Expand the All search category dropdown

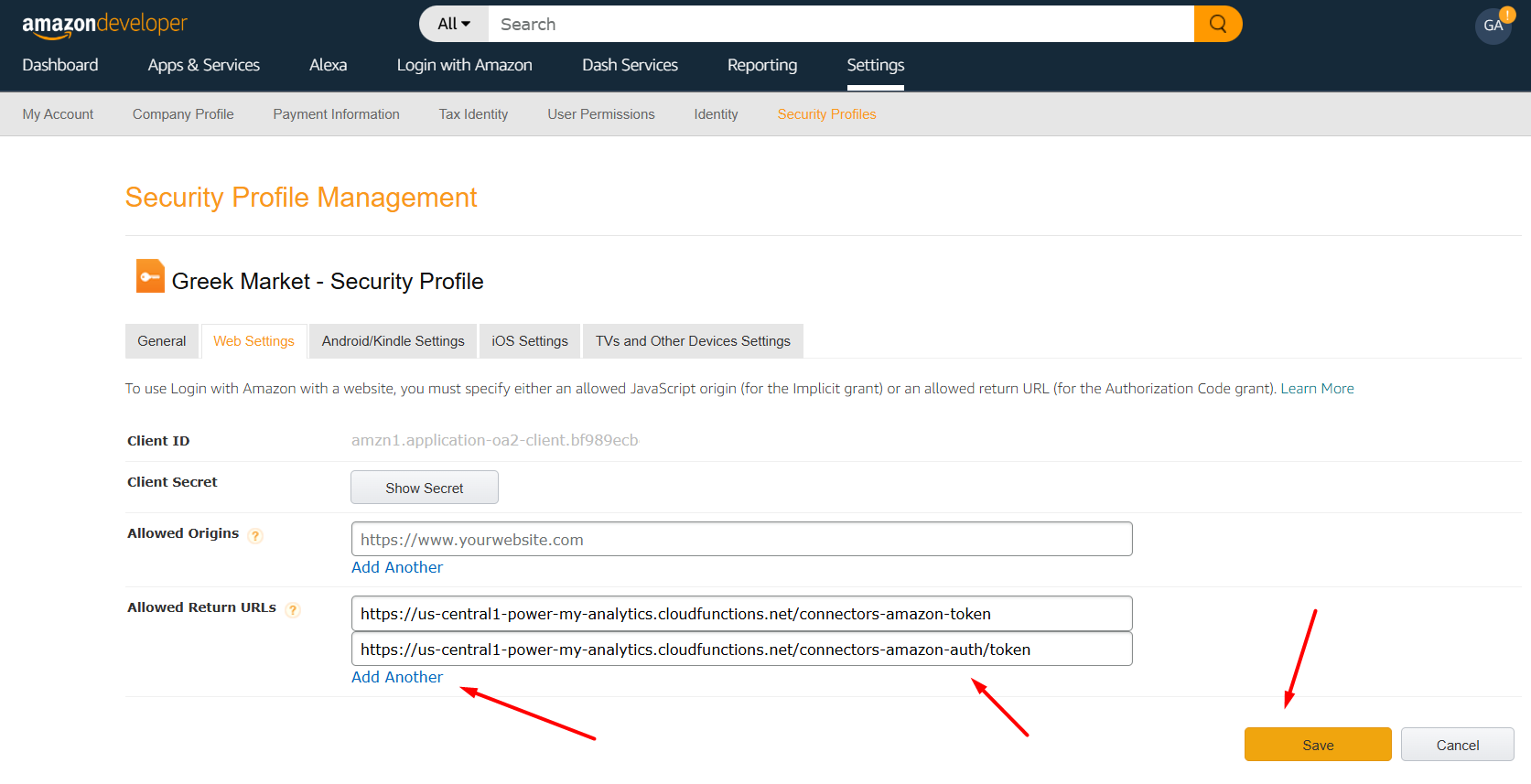(454, 24)
